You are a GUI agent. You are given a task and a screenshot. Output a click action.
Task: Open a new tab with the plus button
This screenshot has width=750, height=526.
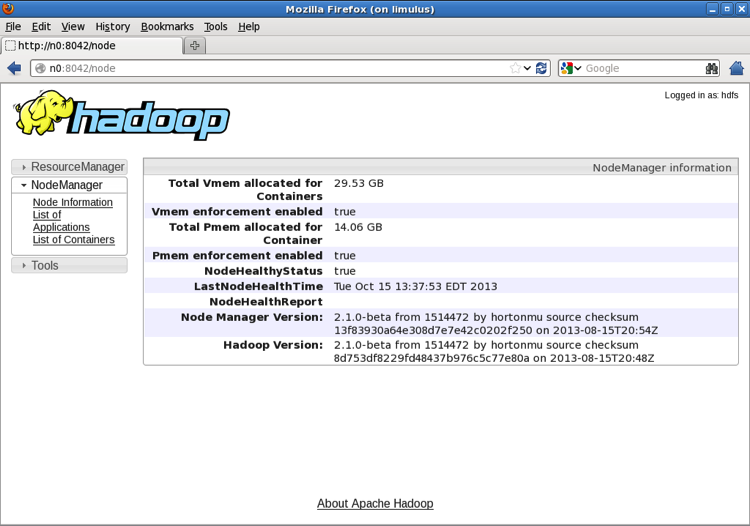[x=195, y=46]
